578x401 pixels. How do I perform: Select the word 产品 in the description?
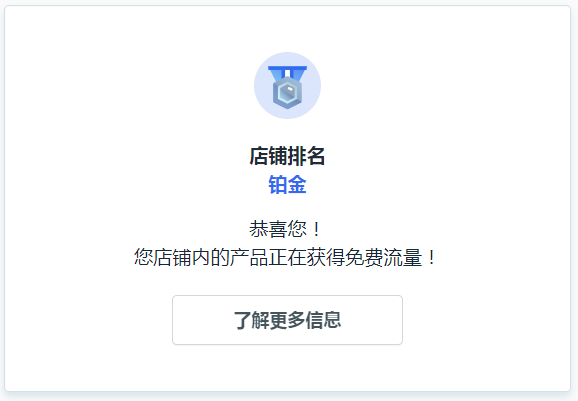(x=249, y=257)
